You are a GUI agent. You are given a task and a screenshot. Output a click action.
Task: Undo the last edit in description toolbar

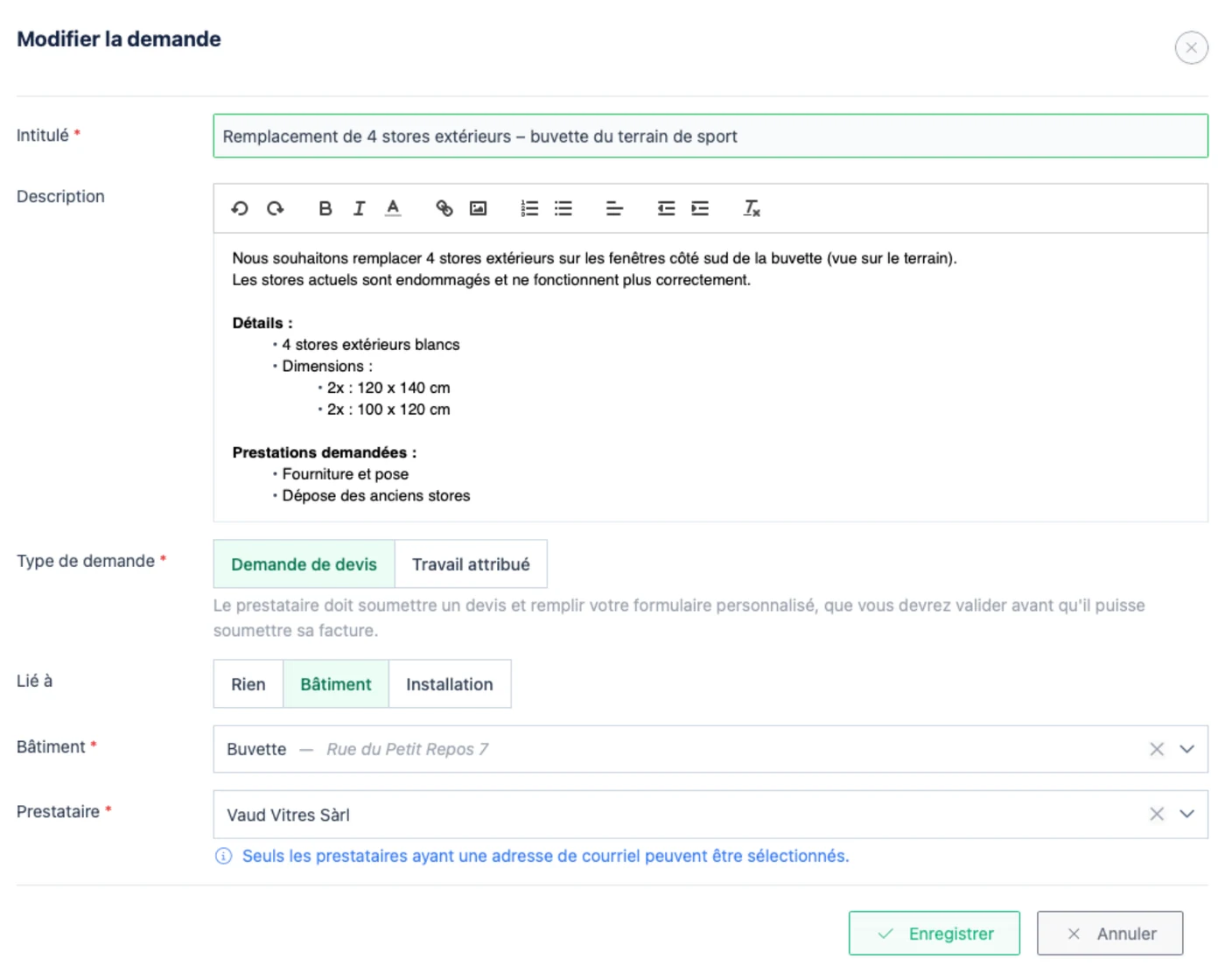pos(240,208)
